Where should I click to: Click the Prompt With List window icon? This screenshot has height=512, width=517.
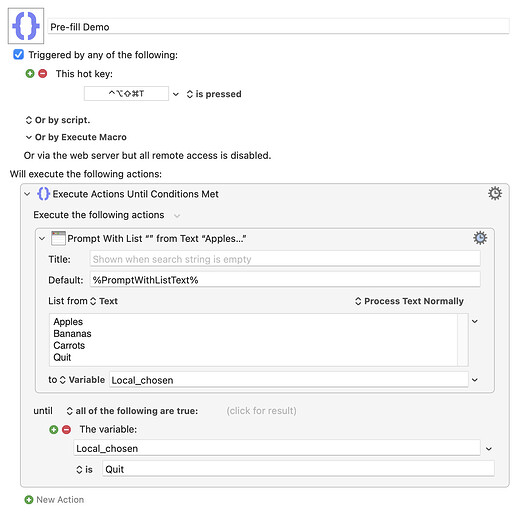58,238
